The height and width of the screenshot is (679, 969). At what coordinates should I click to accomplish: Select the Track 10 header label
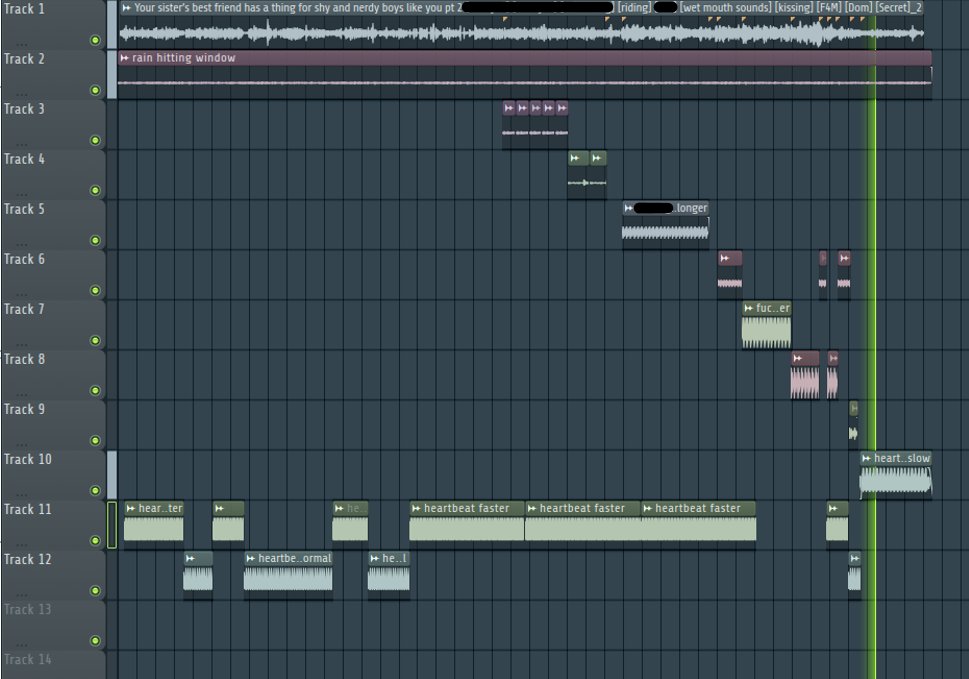(x=27, y=460)
